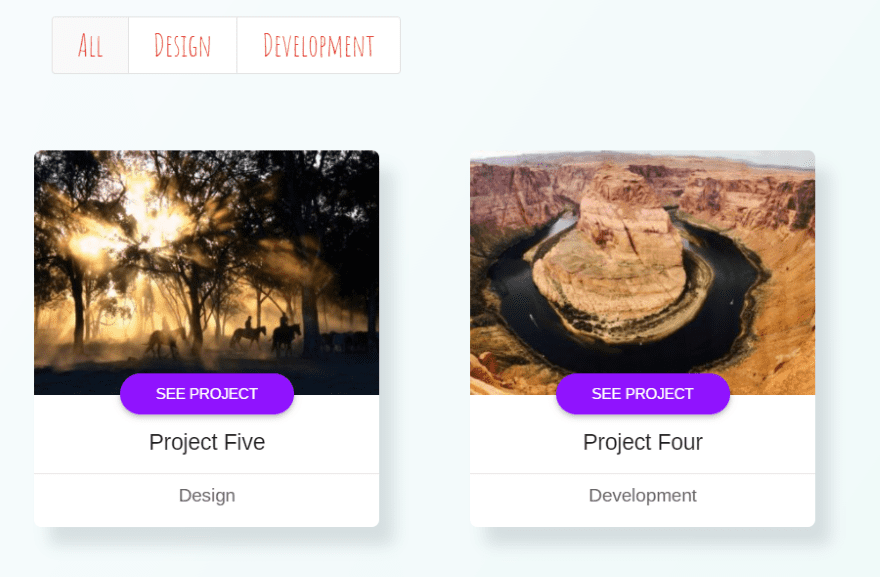Switch to the Design filter tab

[182, 45]
